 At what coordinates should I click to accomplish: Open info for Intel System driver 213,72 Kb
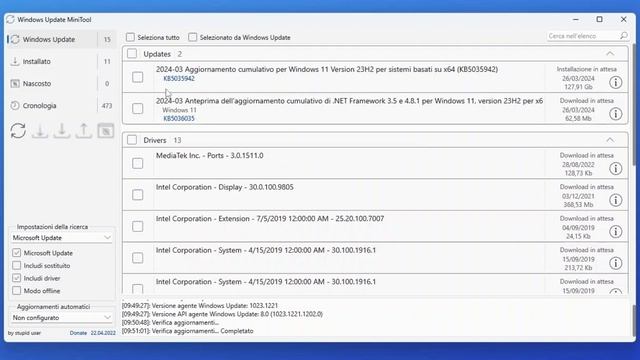[616, 263]
